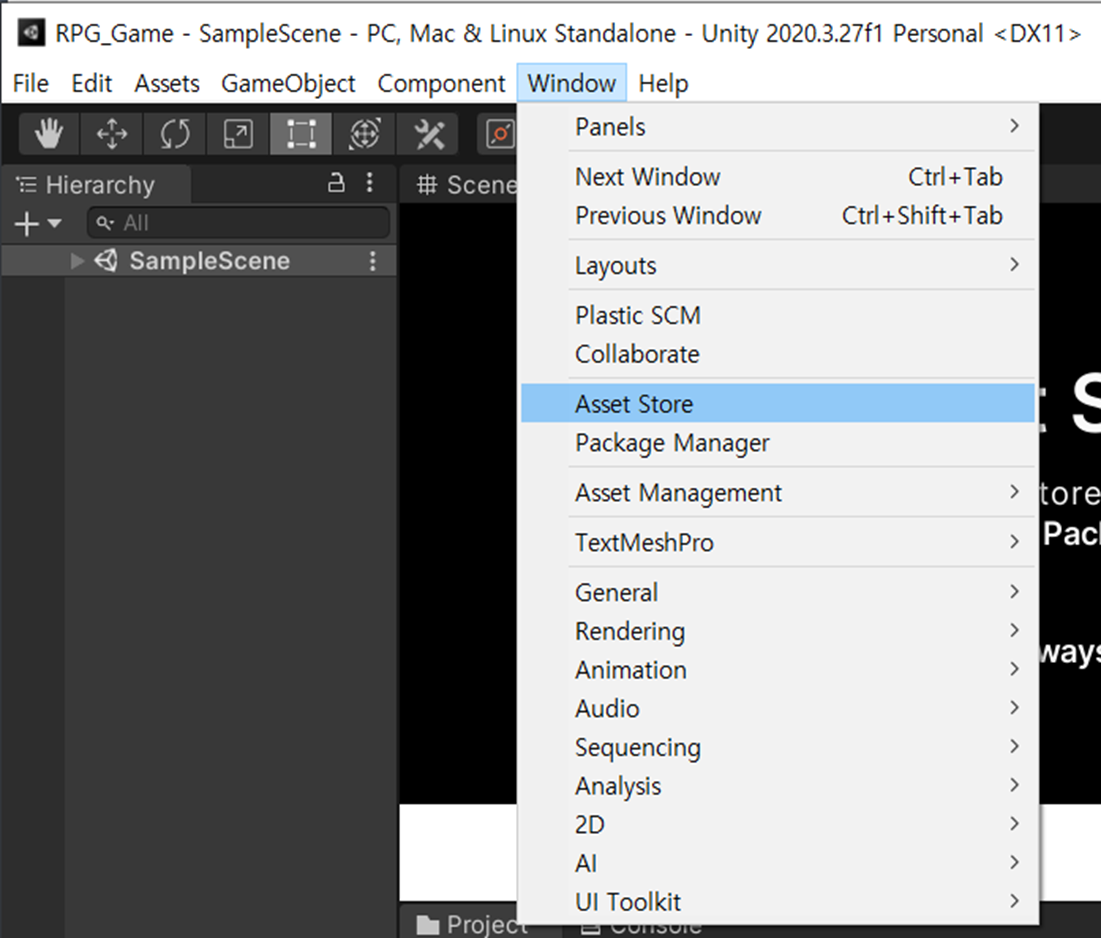Click the plus create button in Hierarchy
The image size is (1101, 938).
(27, 224)
